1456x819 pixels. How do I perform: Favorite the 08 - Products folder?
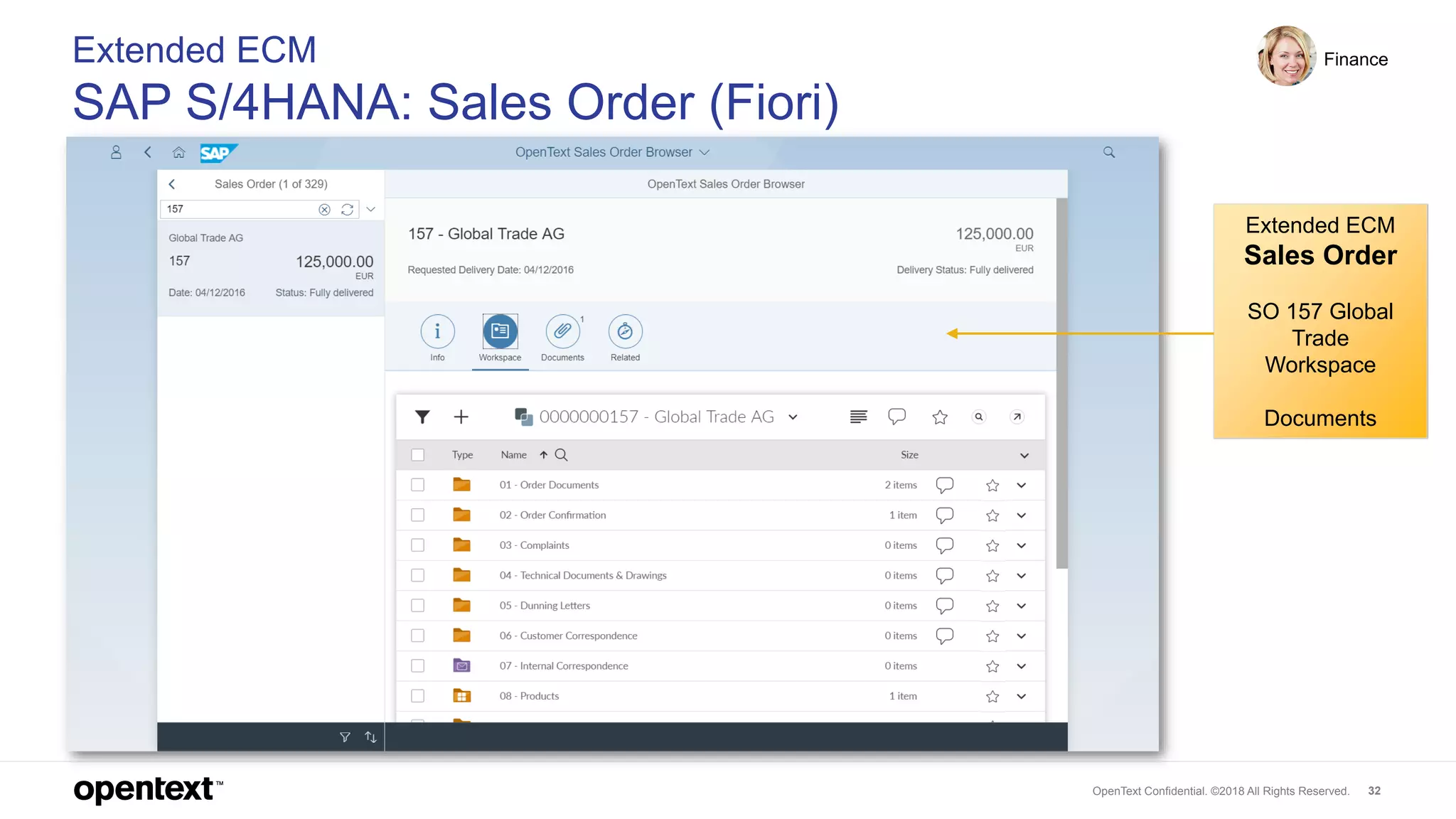pyautogui.click(x=992, y=697)
